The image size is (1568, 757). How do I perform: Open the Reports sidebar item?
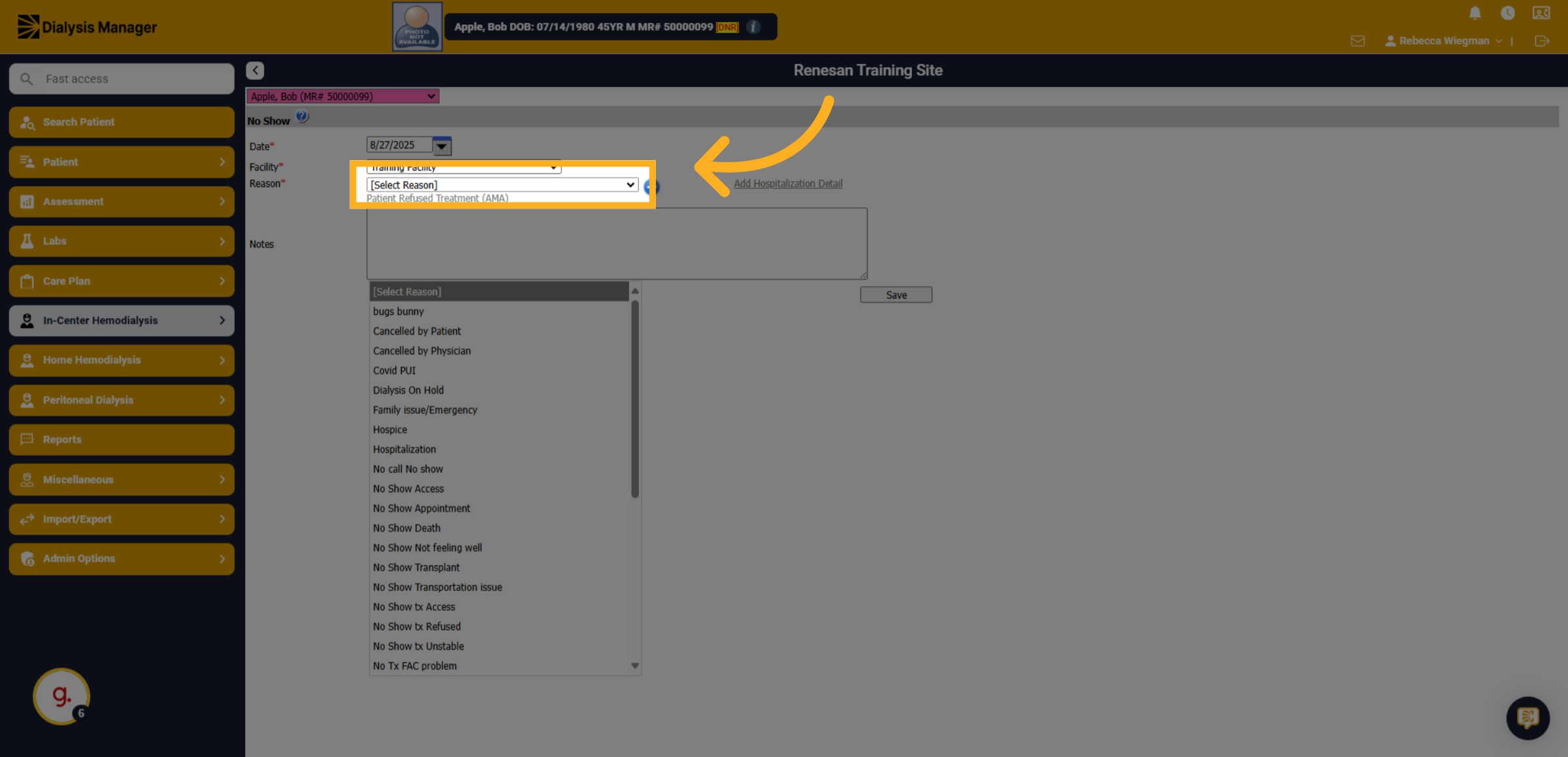(x=122, y=440)
